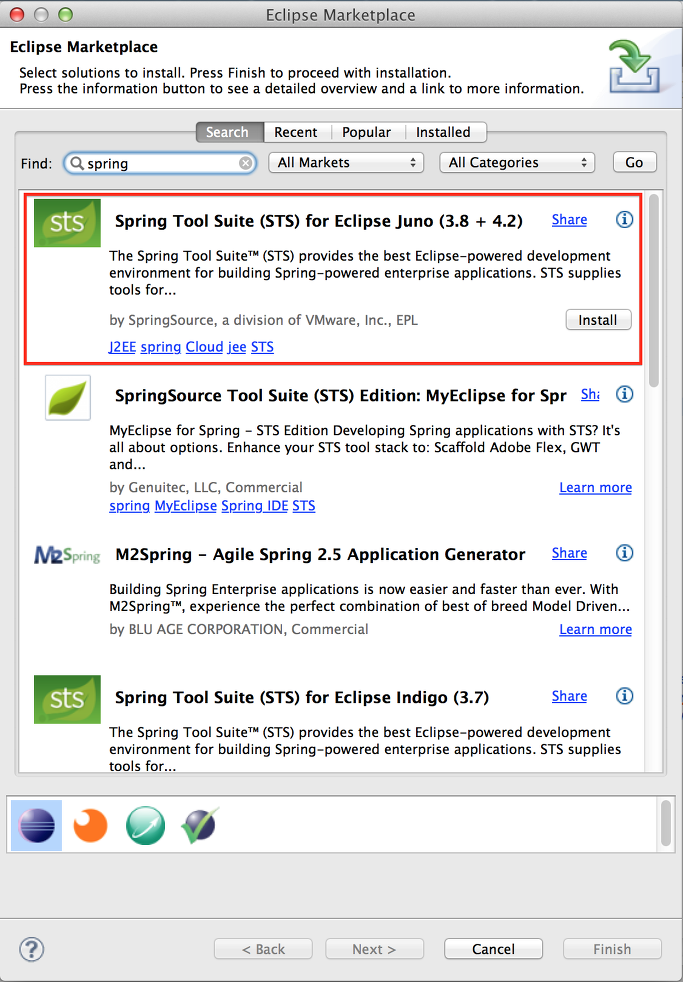Select the Eclipse marketplace catalog icon
683x982 pixels.
click(x=36, y=825)
